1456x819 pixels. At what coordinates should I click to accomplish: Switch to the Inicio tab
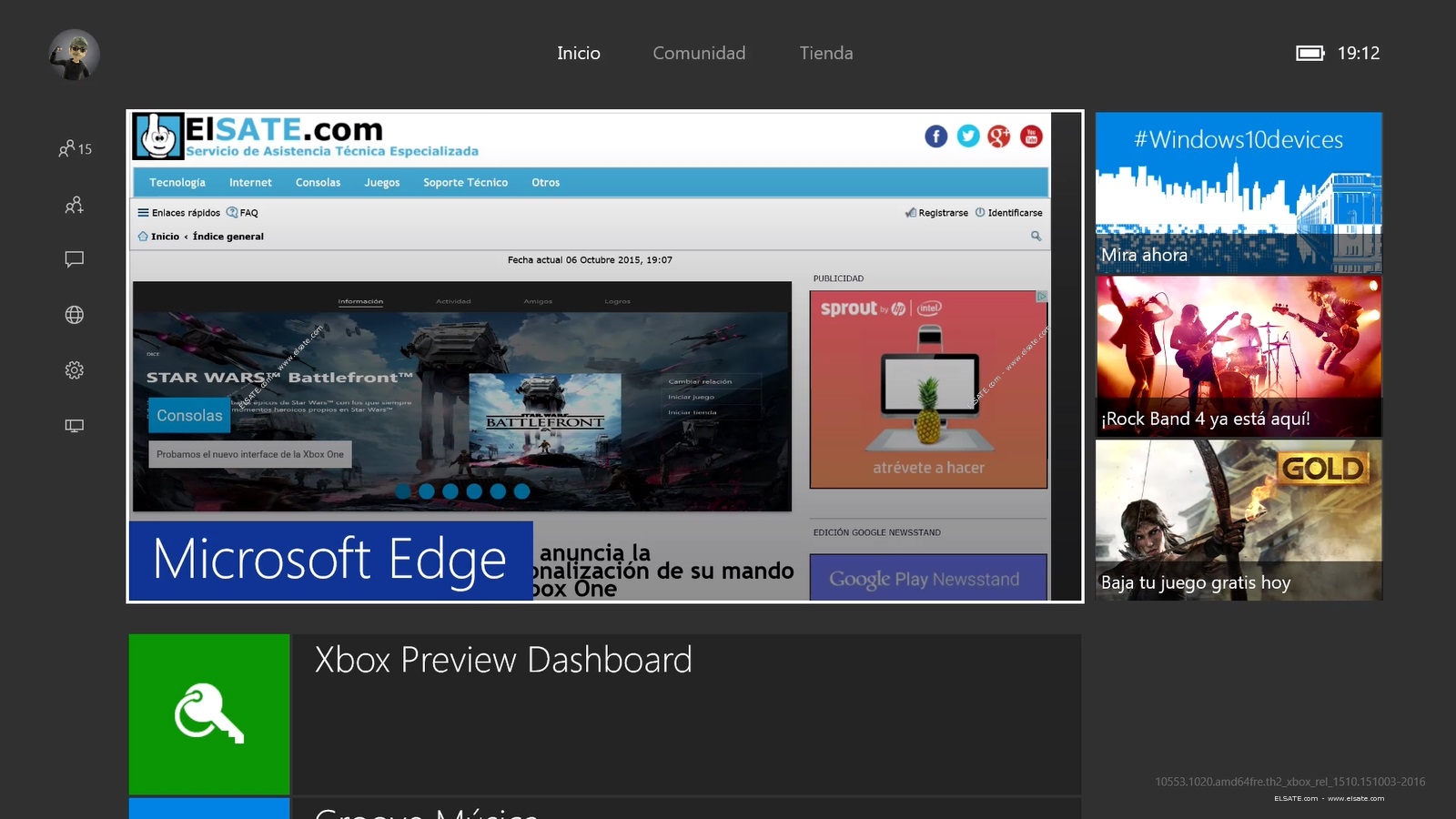tap(579, 54)
